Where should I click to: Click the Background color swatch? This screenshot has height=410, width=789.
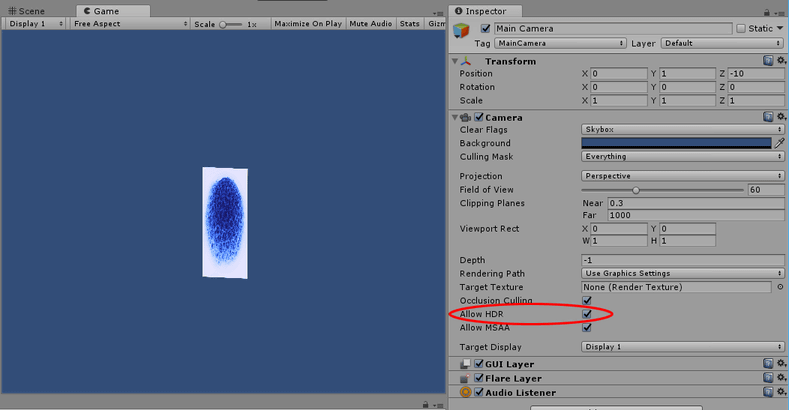[676, 143]
